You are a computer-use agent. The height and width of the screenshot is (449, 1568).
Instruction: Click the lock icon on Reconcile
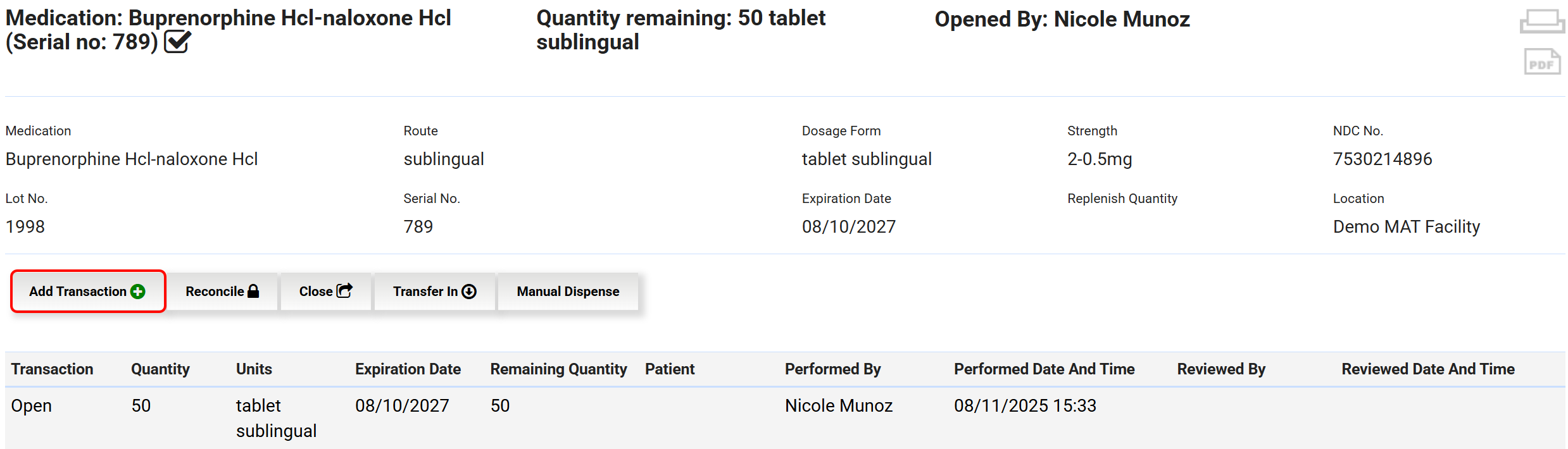[x=253, y=291]
